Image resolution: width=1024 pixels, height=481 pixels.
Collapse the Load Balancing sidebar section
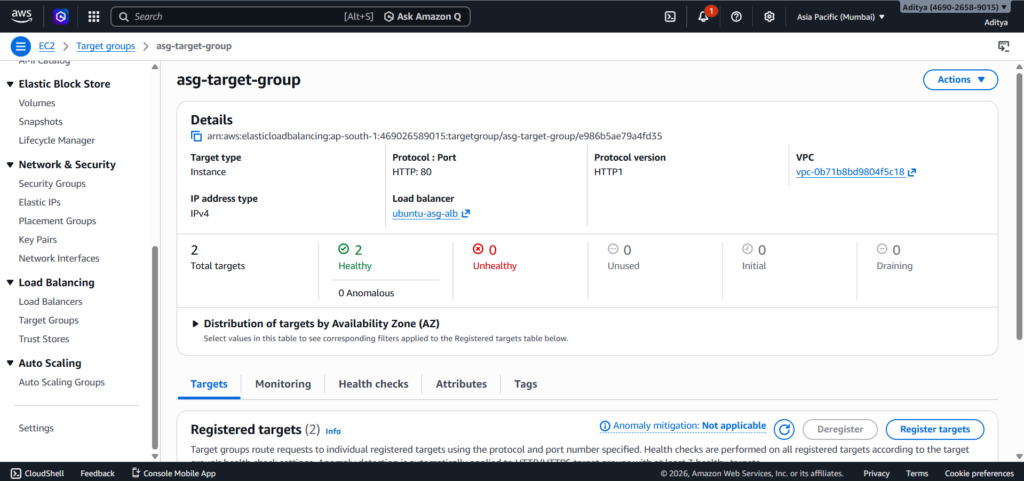(x=10, y=283)
